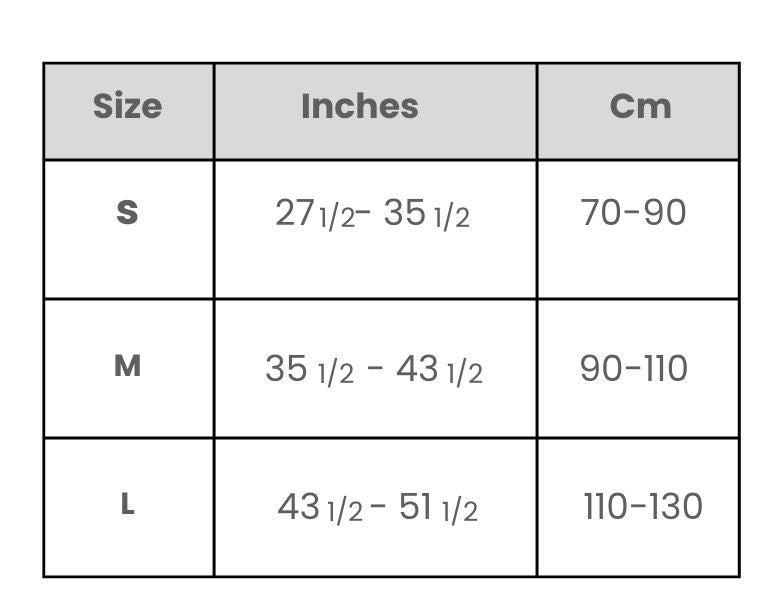This screenshot has height=616, width=782.
Task: Click the 43 1/2 - 51 1/2 inches cell
Action: [376, 507]
